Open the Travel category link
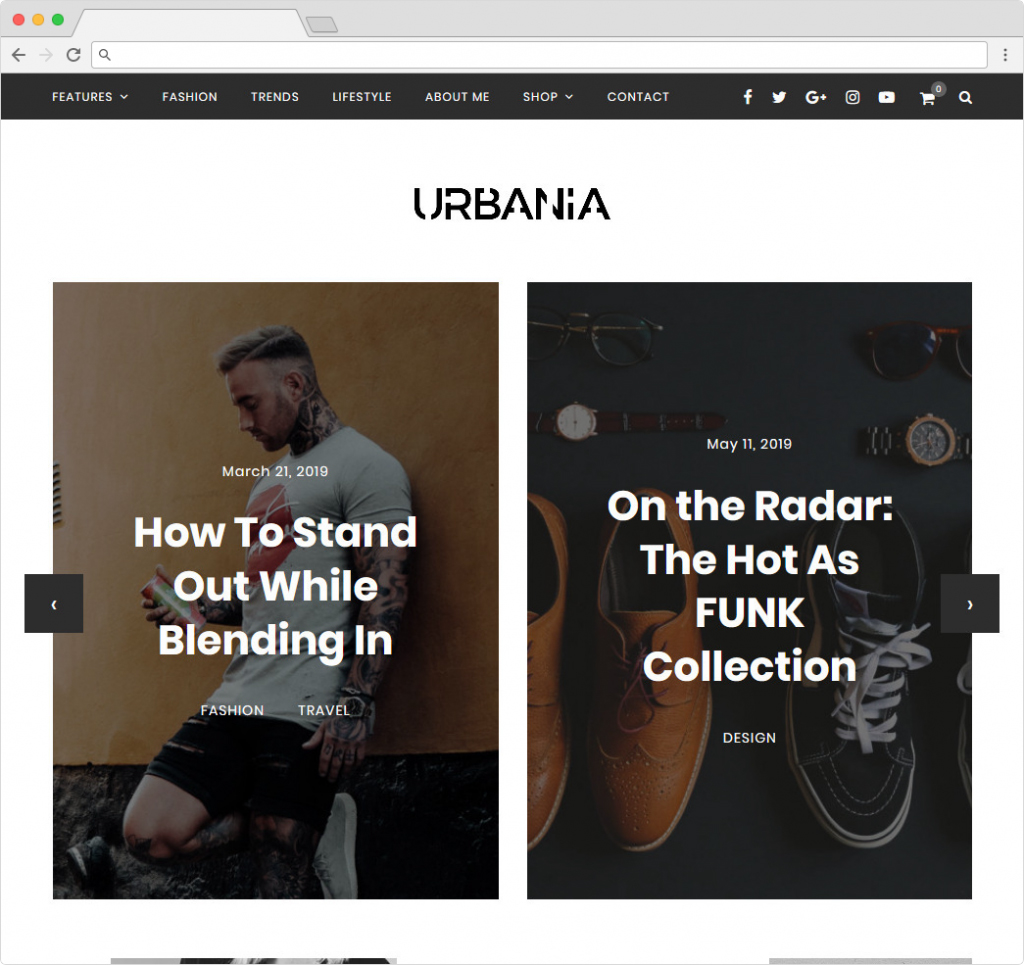The image size is (1024, 965). point(323,710)
